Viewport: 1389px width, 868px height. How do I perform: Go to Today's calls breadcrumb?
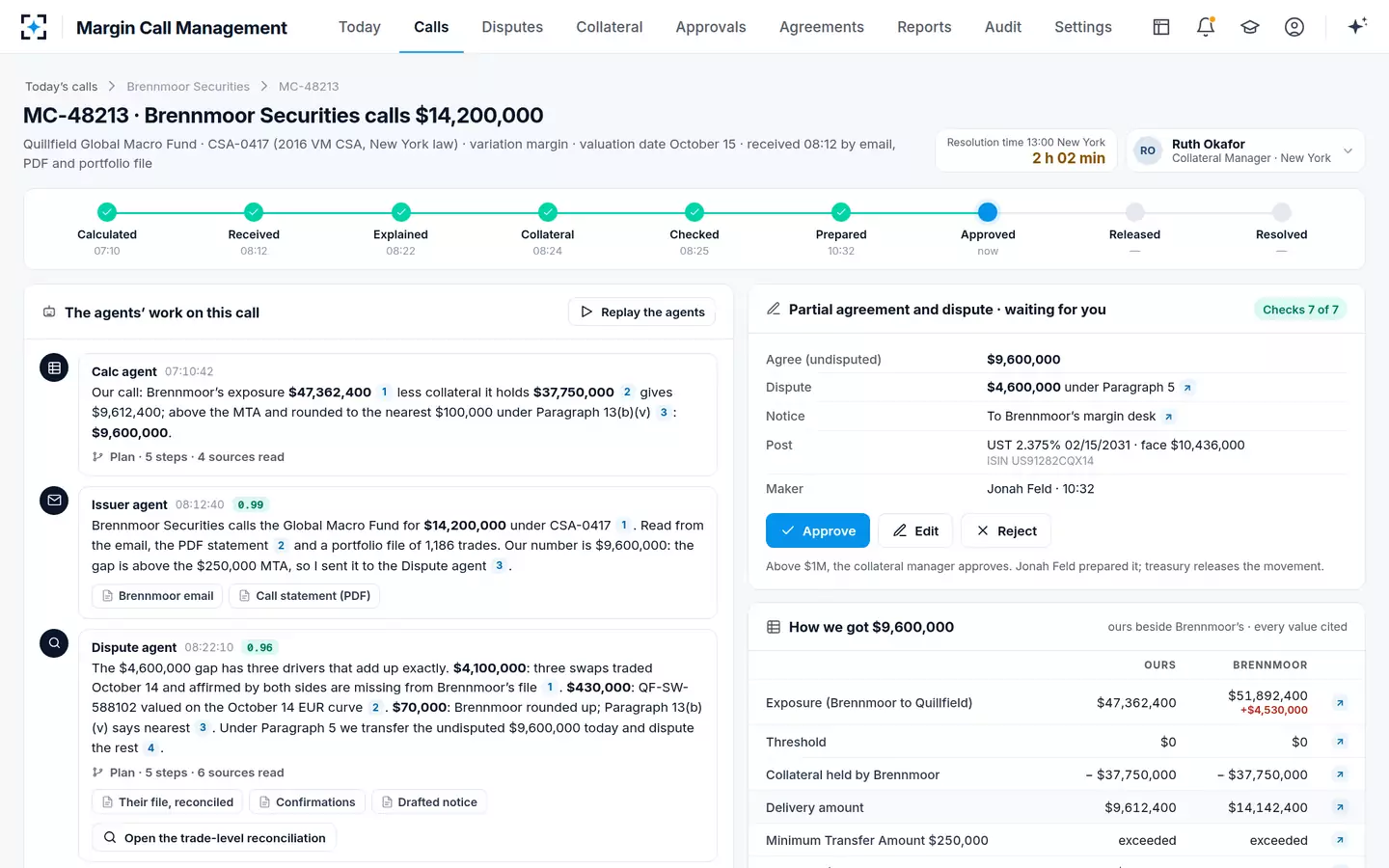coord(61,87)
